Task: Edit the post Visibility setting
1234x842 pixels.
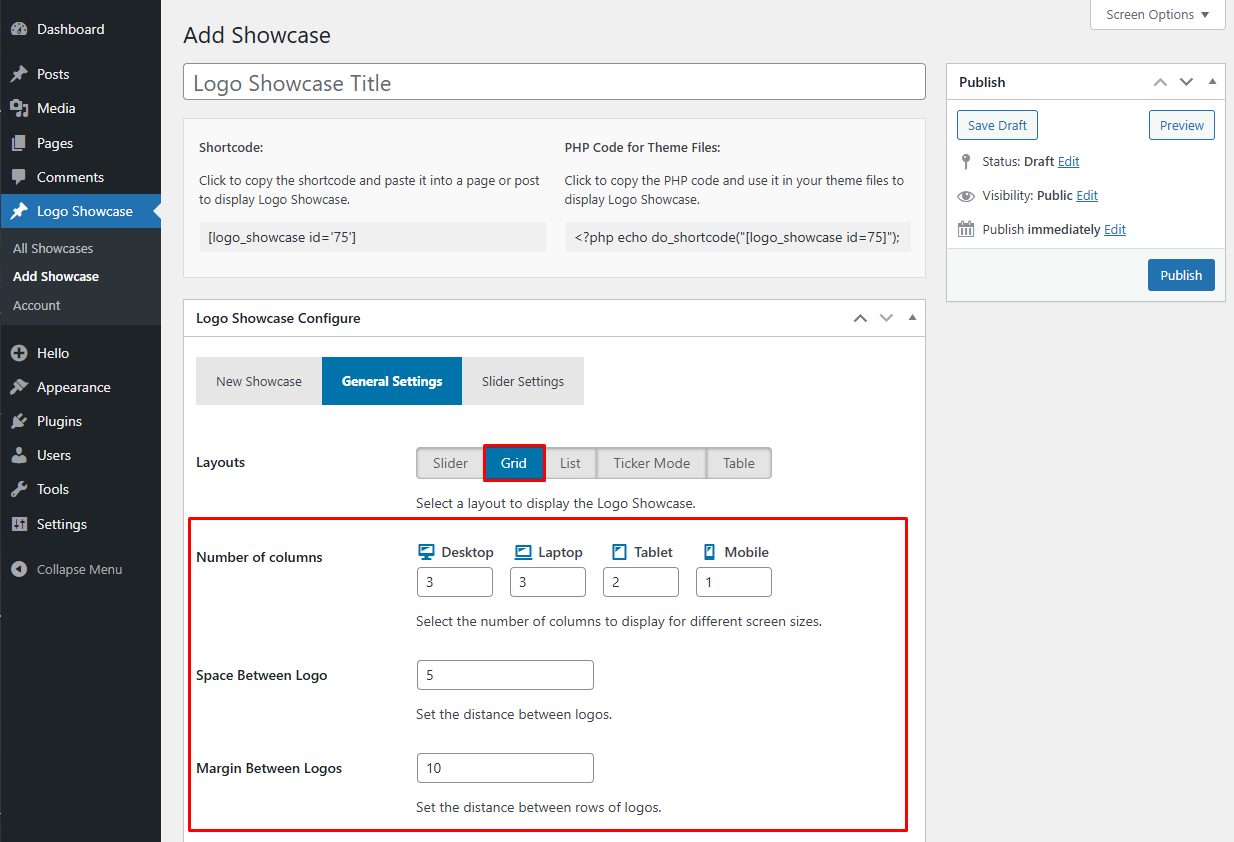Action: pyautogui.click(x=1086, y=196)
